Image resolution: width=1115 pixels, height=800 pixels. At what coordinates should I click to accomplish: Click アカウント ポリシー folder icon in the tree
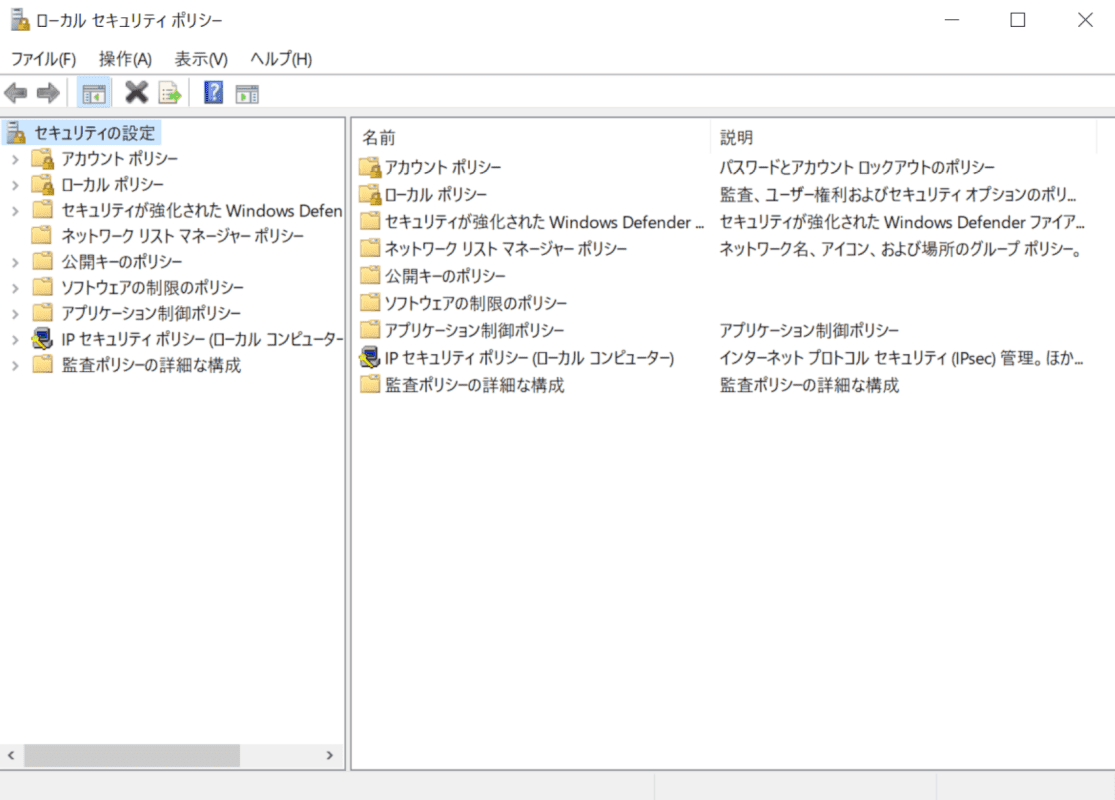[x=43, y=158]
